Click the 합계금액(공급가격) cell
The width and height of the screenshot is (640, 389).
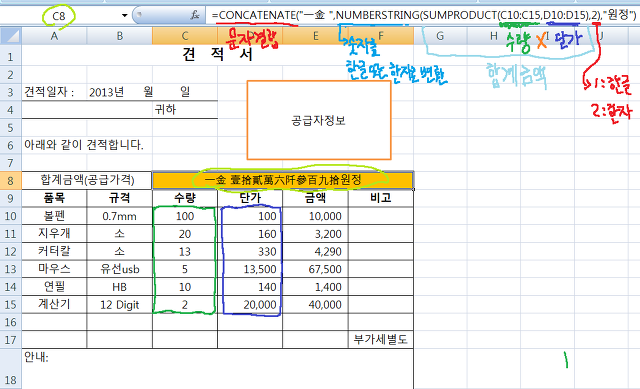point(87,180)
